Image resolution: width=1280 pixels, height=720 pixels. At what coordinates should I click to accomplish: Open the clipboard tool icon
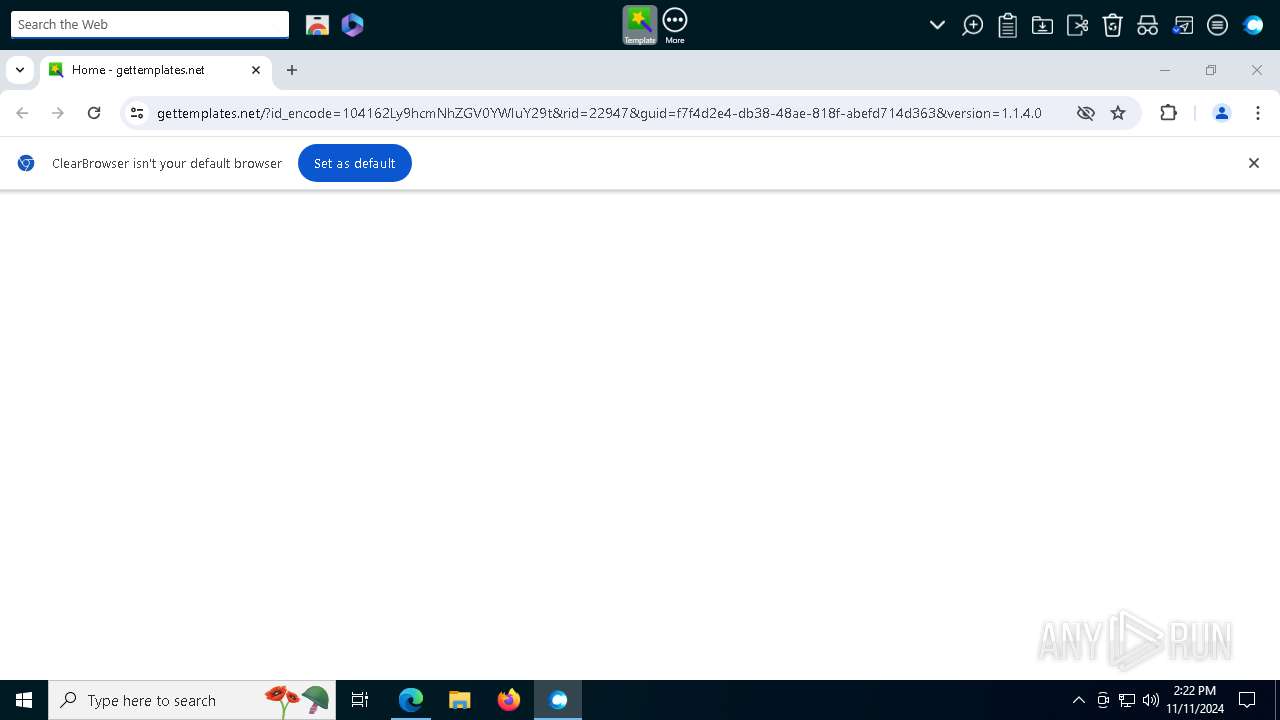point(1007,25)
